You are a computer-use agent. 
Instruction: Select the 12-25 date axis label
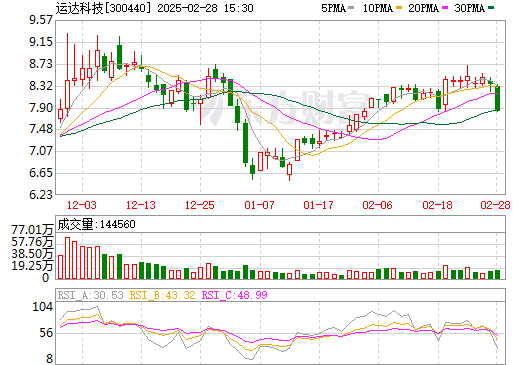coord(200,205)
